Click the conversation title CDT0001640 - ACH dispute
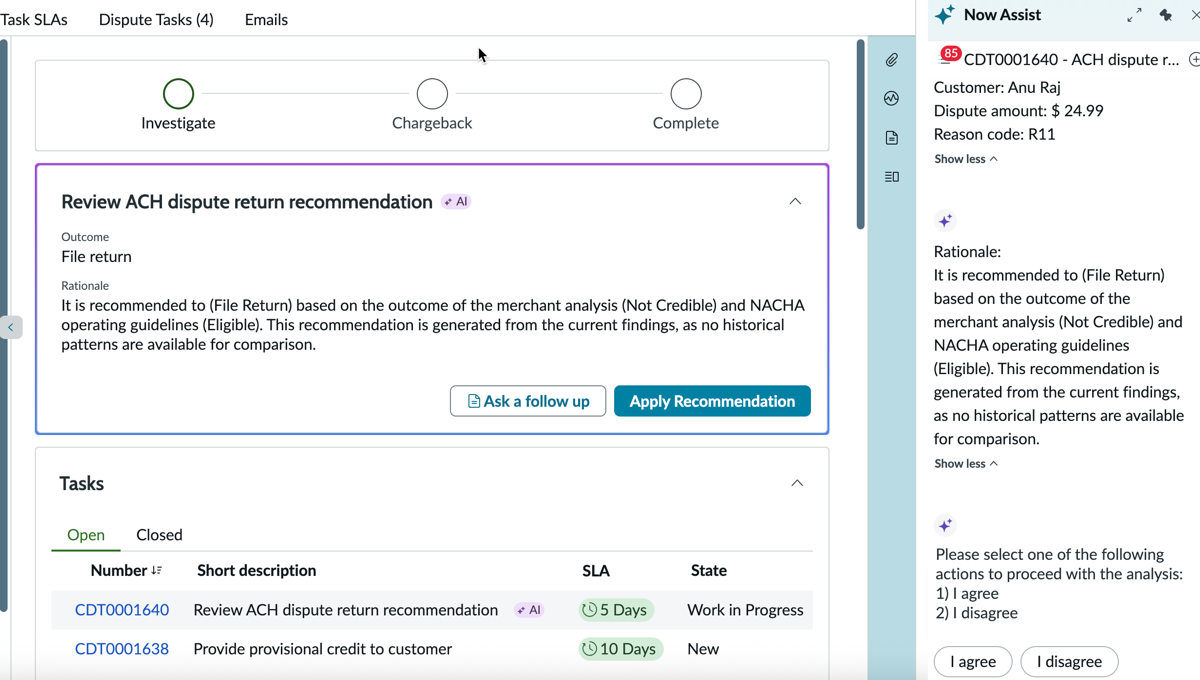The width and height of the screenshot is (1200, 680). [1072, 60]
